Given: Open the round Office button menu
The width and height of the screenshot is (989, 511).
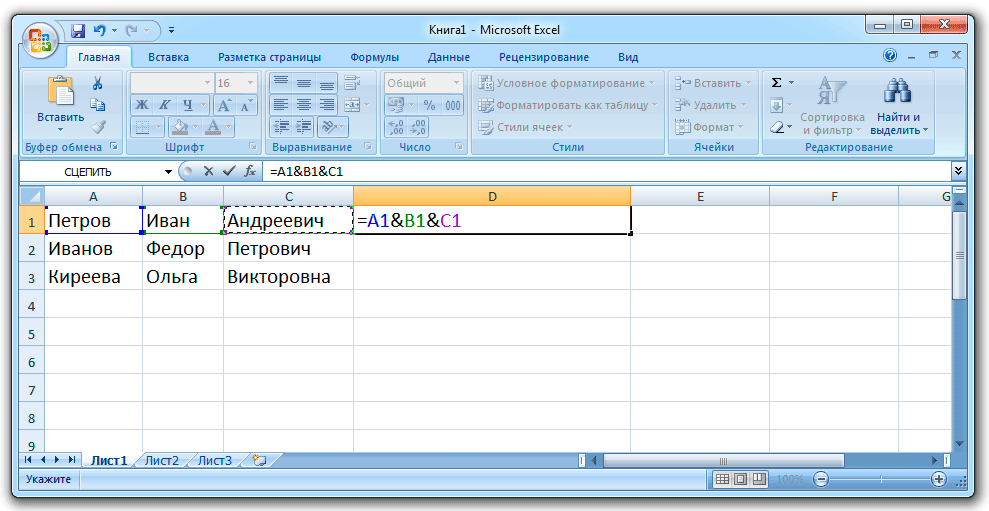Looking at the screenshot, I should 41,39.
